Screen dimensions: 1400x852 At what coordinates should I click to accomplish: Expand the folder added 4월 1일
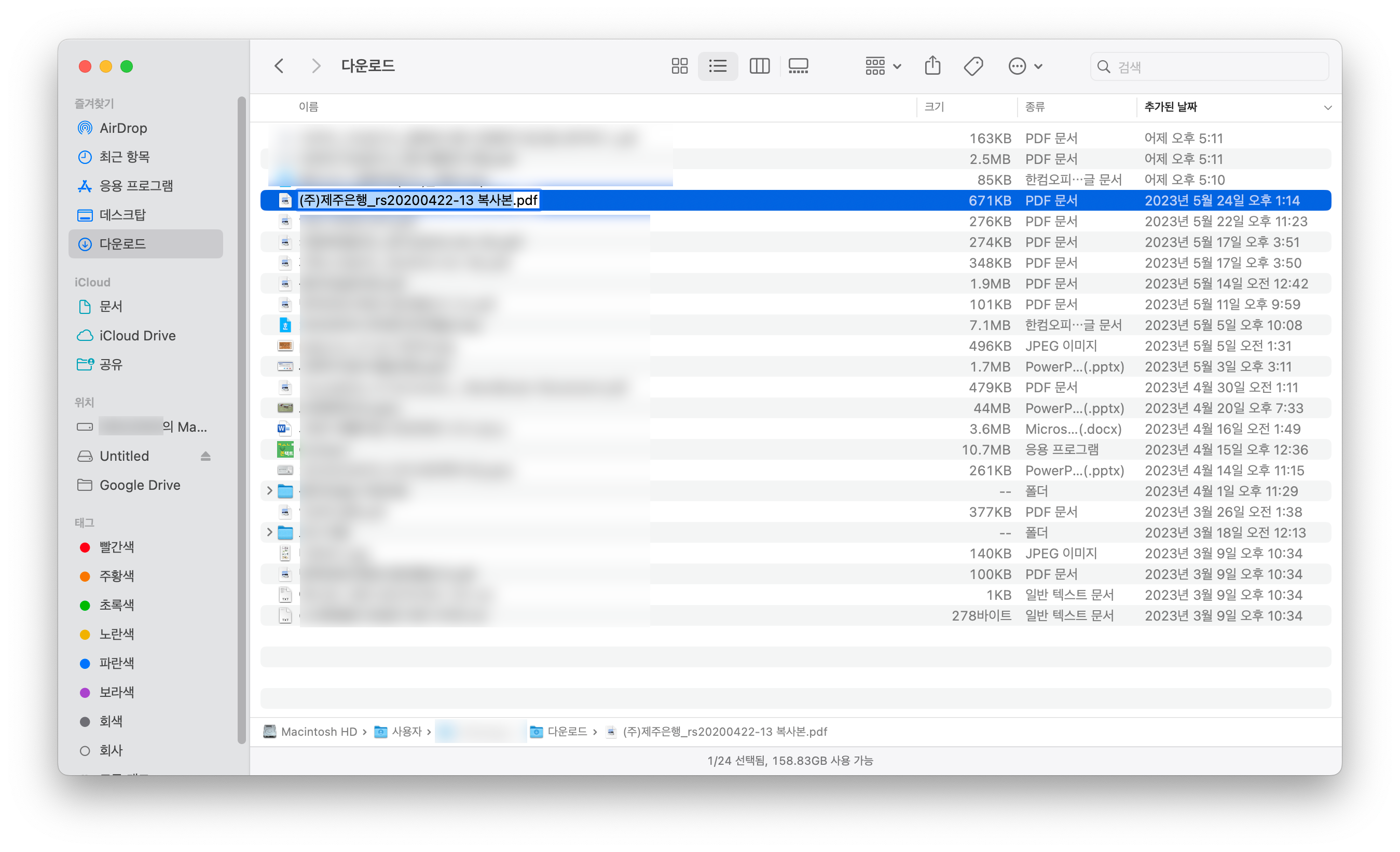pos(269,491)
